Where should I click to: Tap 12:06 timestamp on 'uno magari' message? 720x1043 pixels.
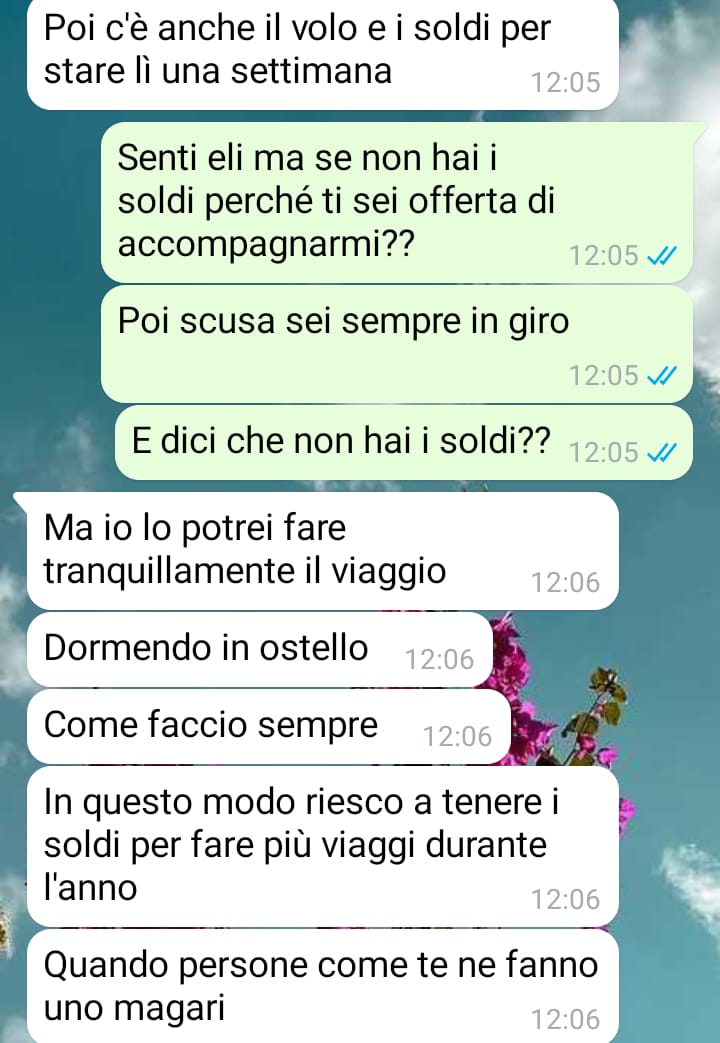(566, 1019)
